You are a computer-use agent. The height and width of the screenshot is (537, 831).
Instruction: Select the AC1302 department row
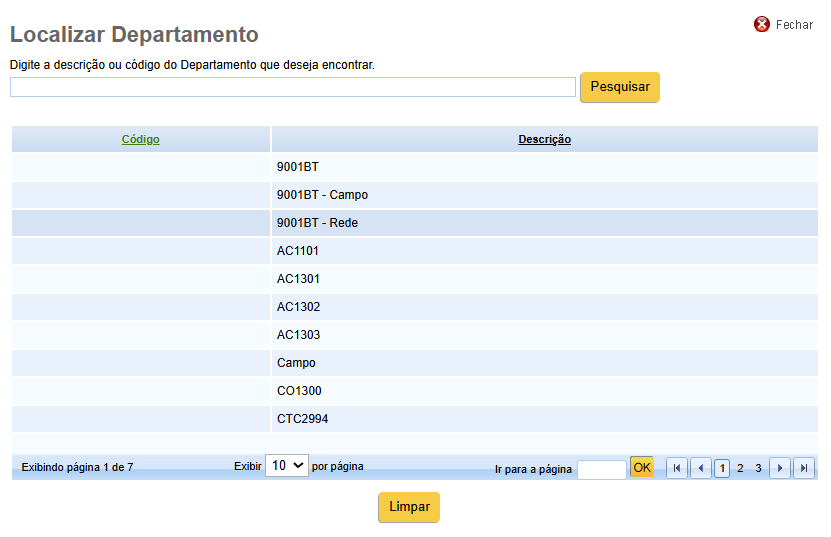(414, 307)
